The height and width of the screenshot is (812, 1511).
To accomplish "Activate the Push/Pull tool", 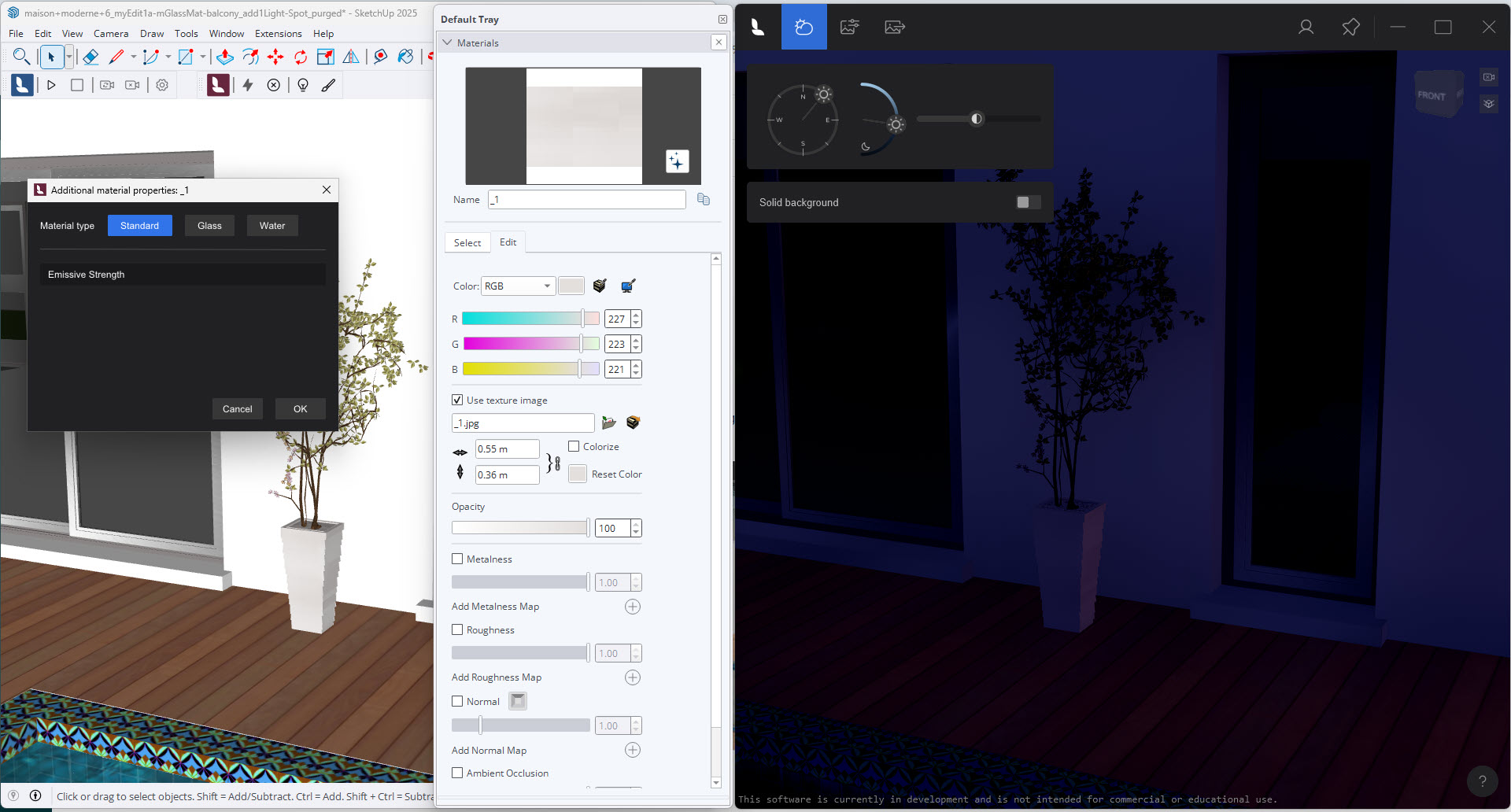I will 224,57.
